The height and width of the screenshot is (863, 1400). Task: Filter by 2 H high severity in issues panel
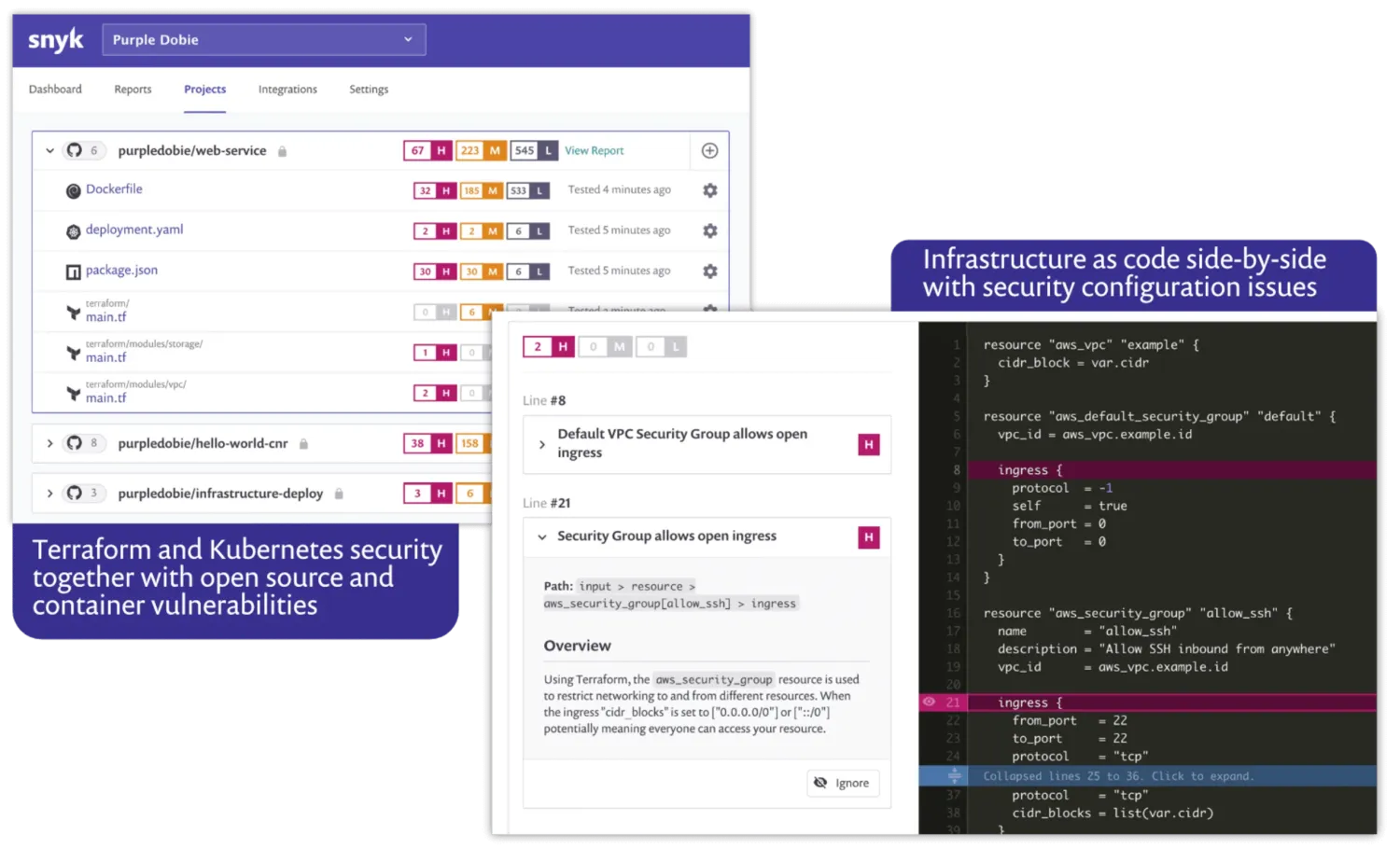549,346
